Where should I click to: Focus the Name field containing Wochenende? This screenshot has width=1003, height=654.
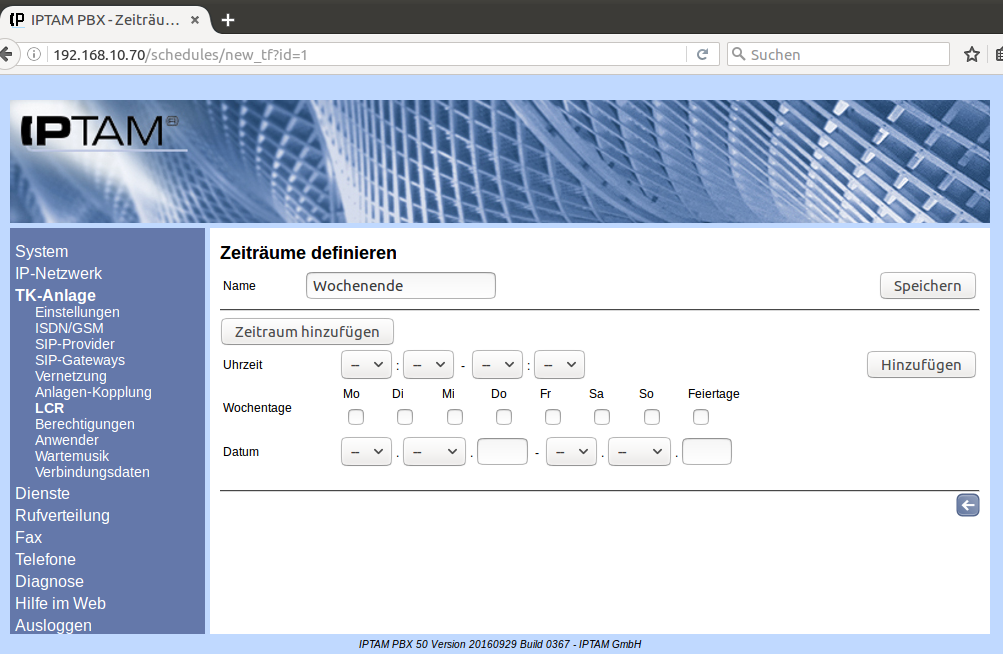[x=400, y=286]
